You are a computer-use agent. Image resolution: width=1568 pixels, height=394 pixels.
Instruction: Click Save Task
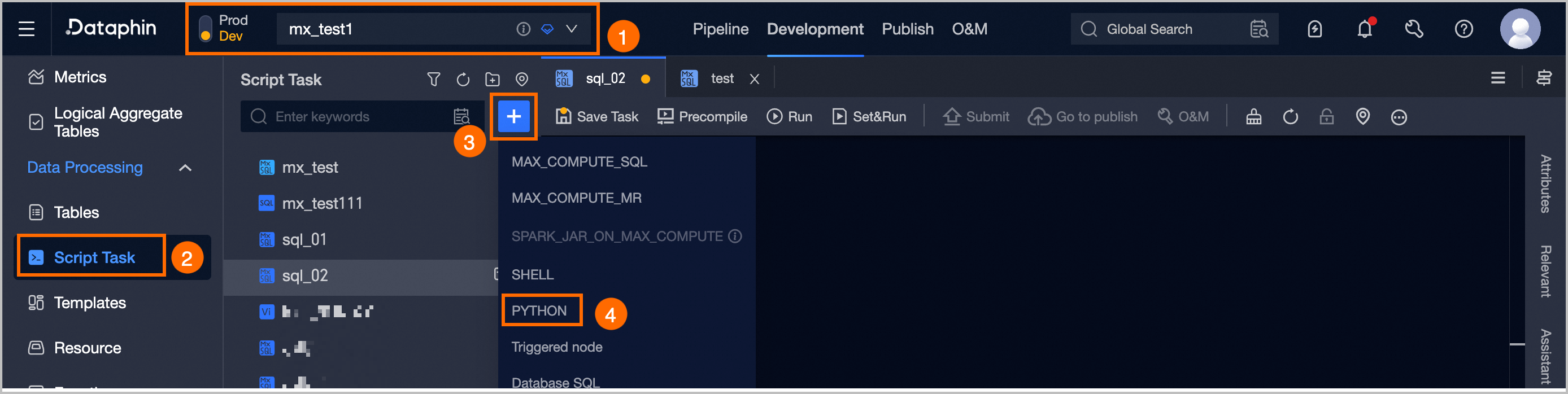596,116
